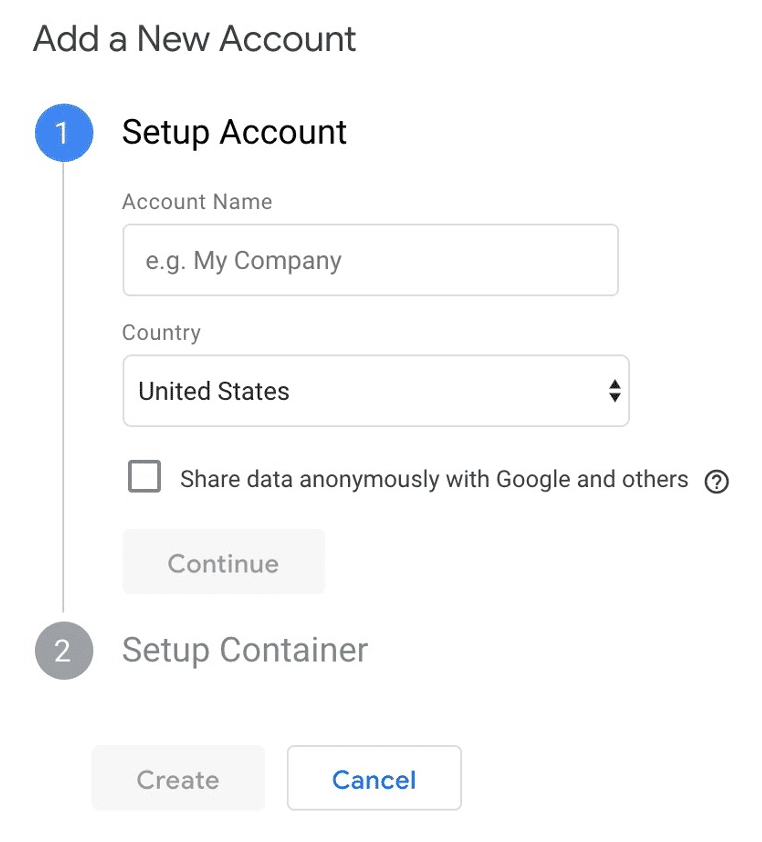Enable the share data anonymously checkbox

[145, 477]
